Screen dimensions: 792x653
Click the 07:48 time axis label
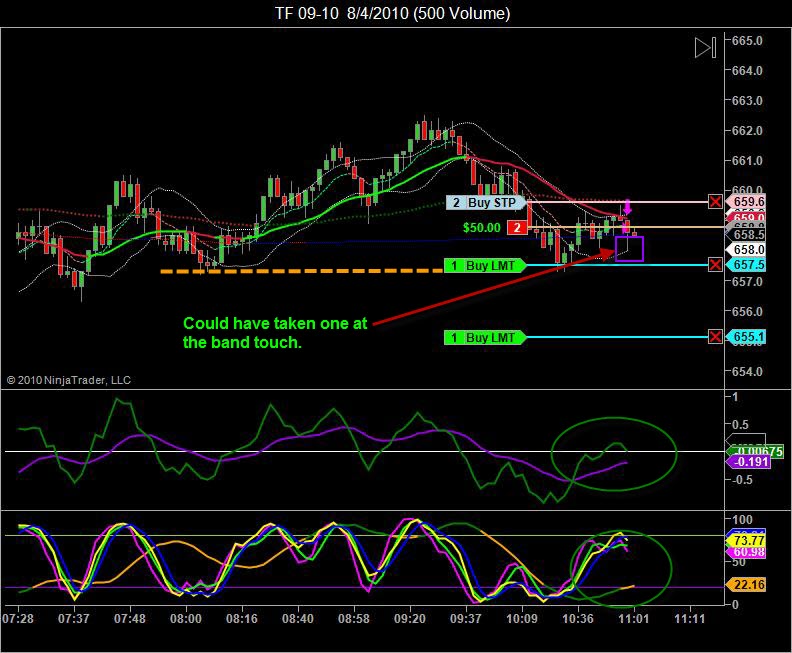[x=130, y=619]
